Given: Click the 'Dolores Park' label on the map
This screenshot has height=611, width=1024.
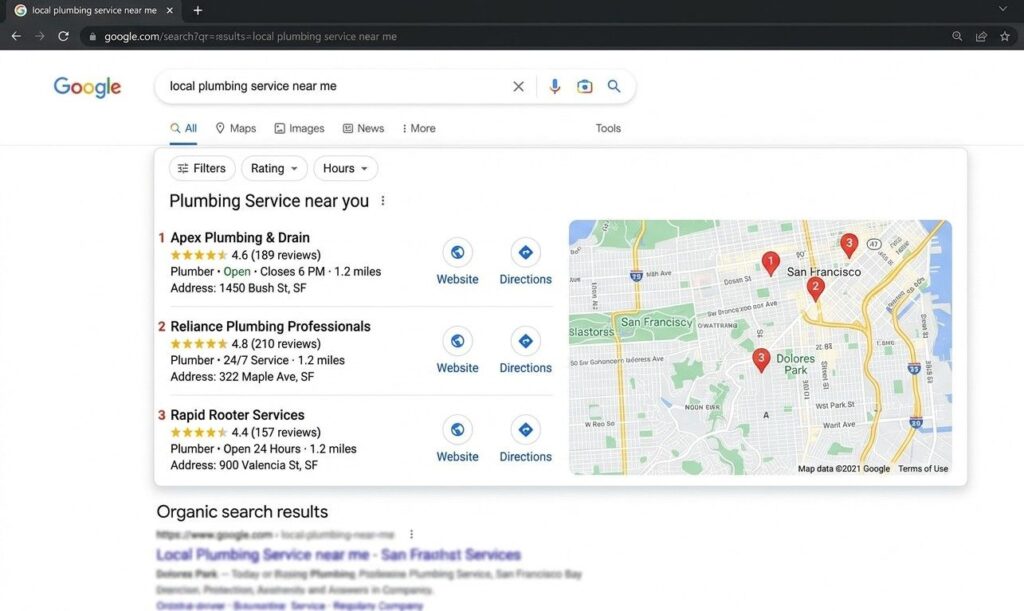Looking at the screenshot, I should [x=795, y=364].
